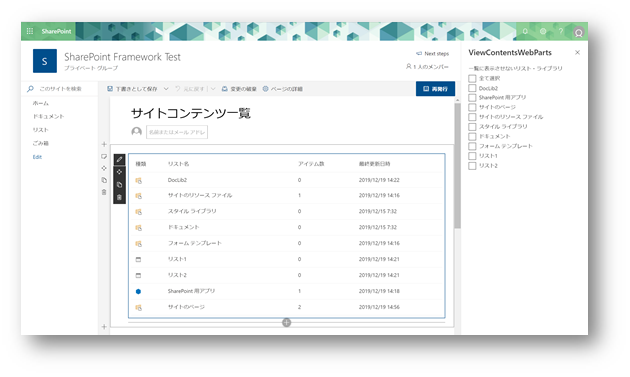Open the notifications bell icon

coord(525,31)
